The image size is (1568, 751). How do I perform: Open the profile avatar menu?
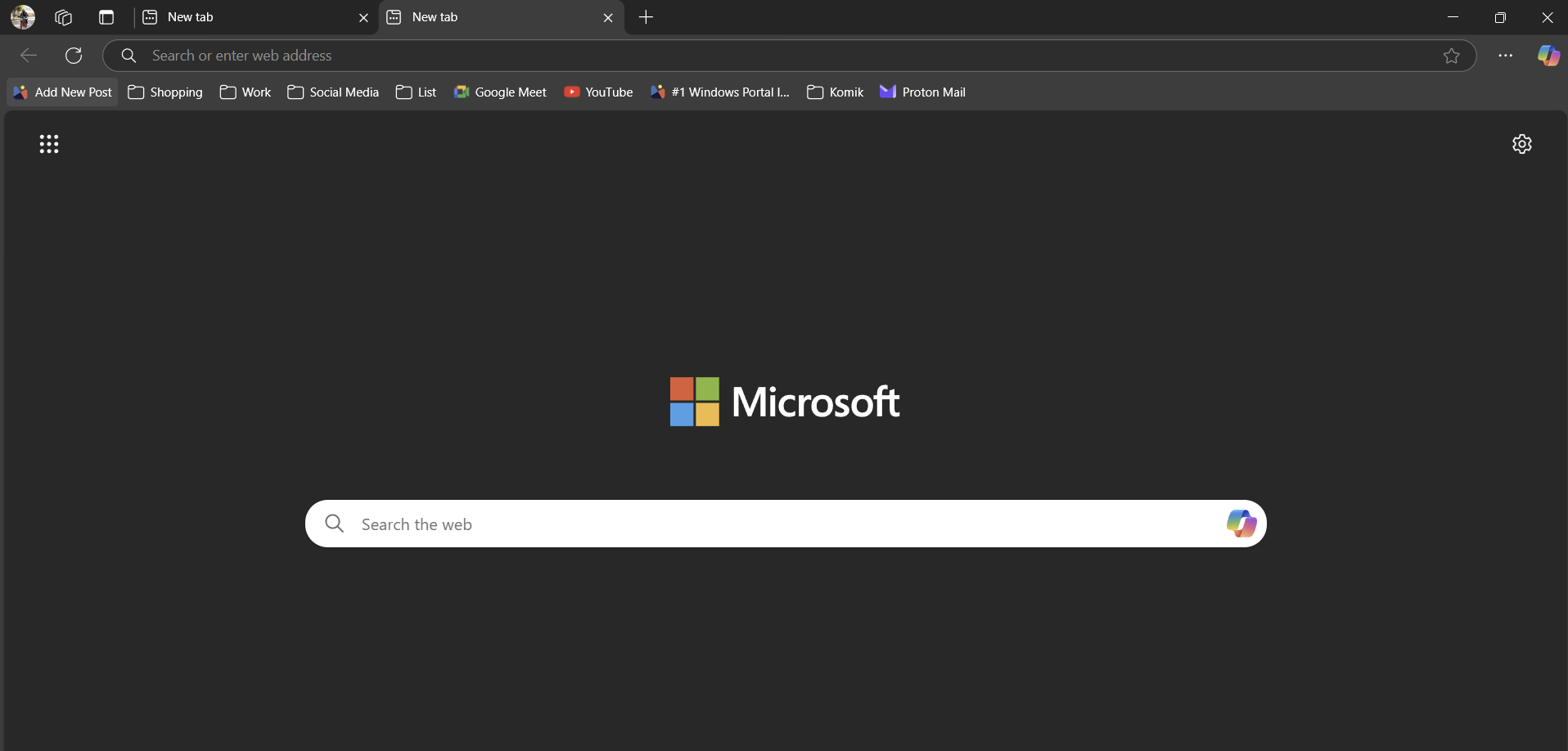click(x=23, y=17)
